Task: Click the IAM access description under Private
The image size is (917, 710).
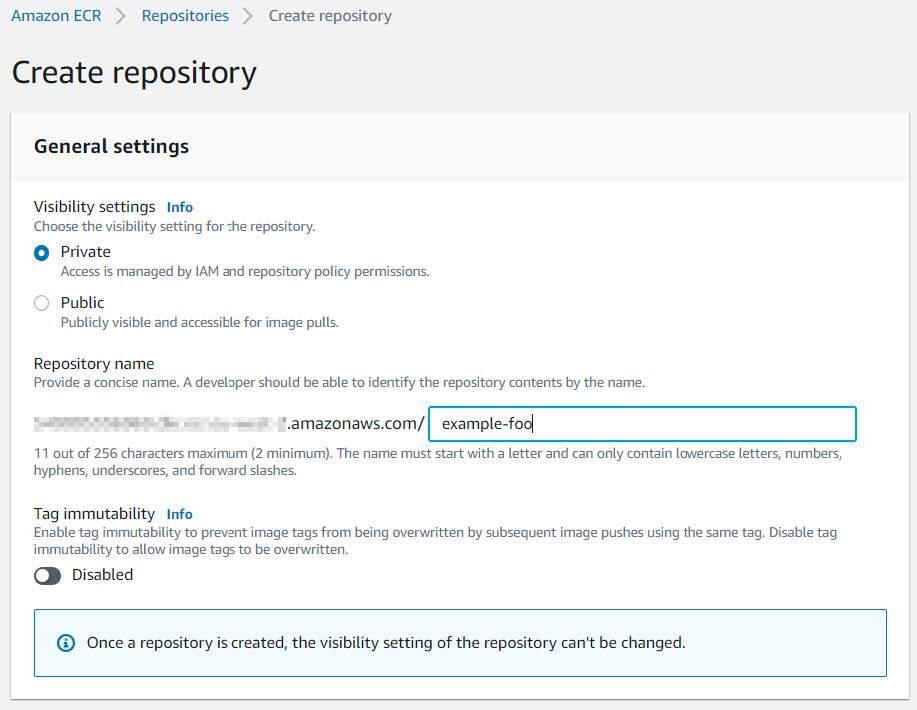Action: click(x=245, y=271)
